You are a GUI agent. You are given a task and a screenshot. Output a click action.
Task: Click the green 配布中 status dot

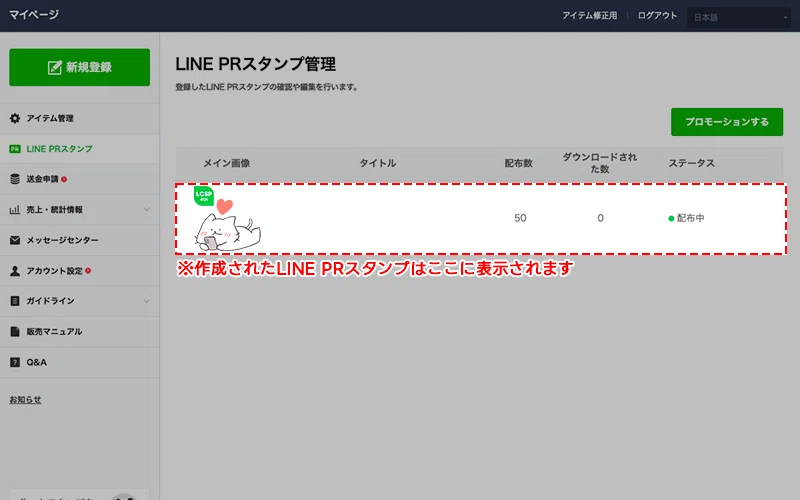671,218
